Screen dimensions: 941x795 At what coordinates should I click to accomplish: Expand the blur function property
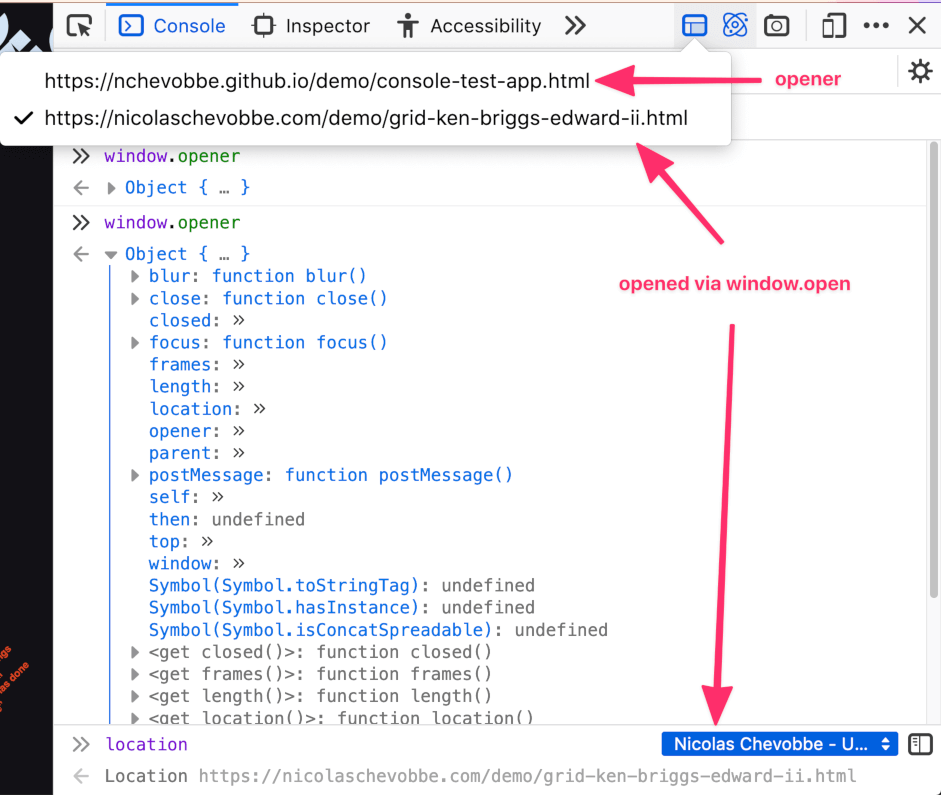tap(135, 276)
